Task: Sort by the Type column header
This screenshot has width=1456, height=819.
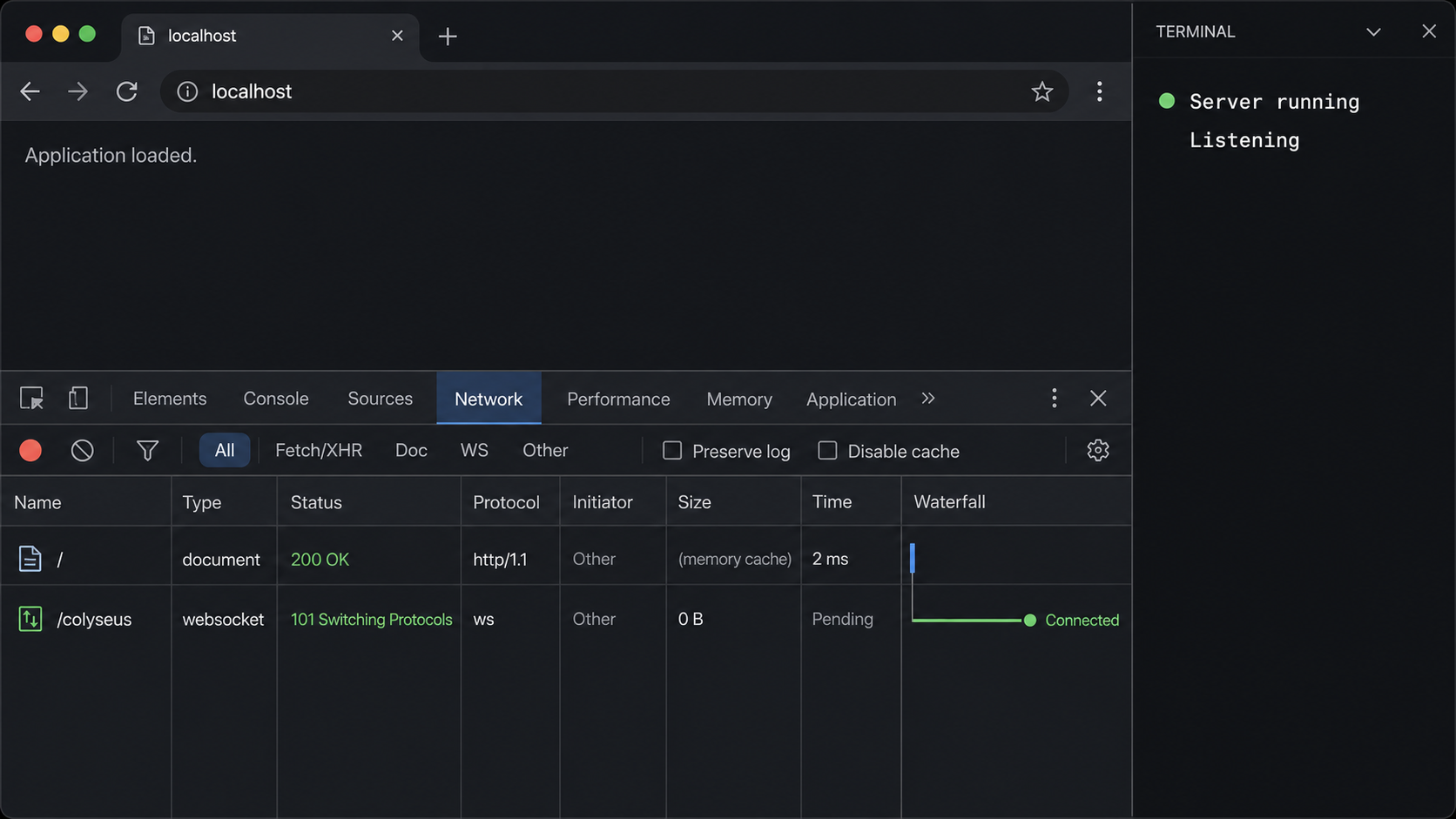Action: [224, 501]
